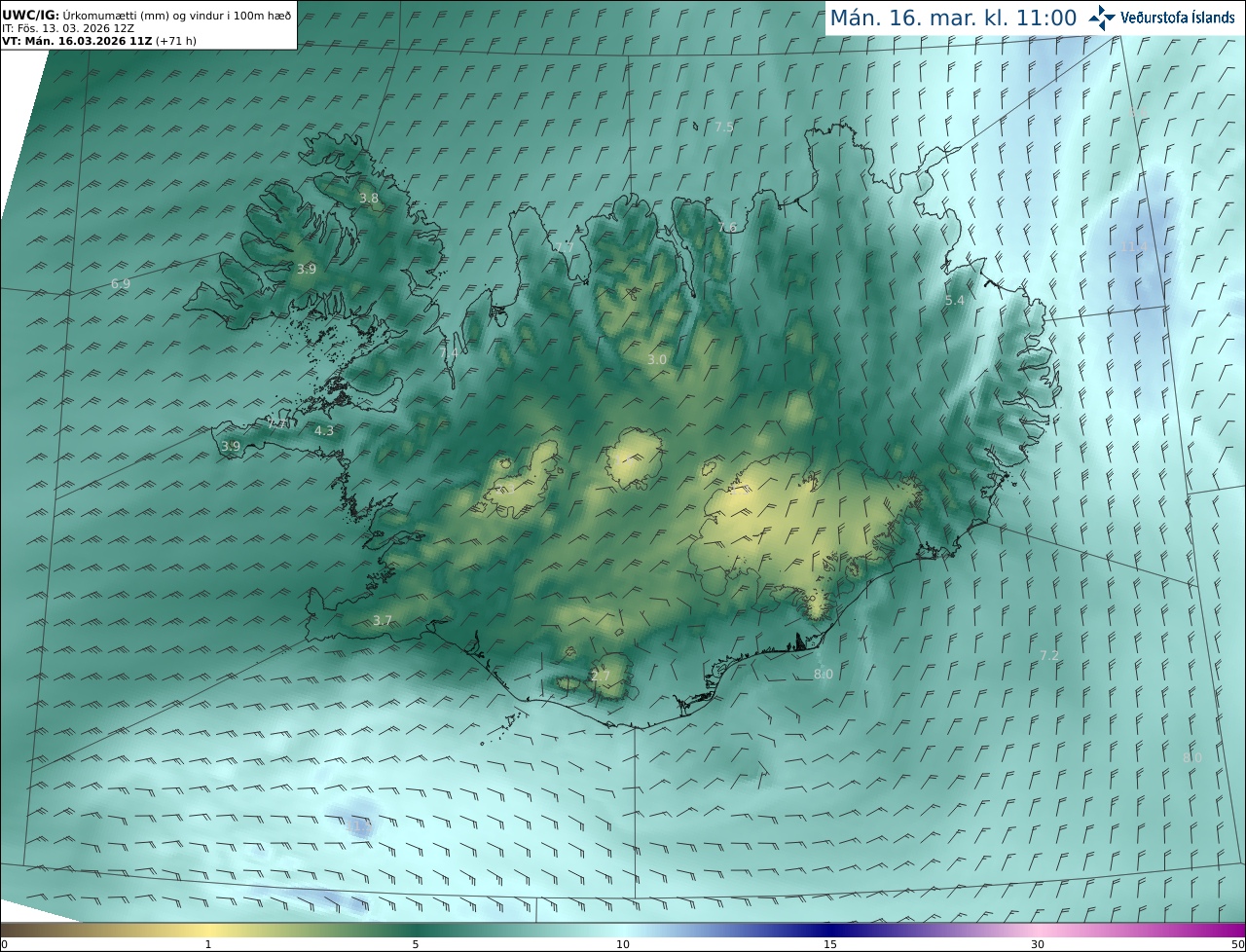Click the 4.3 value on the map
The width and height of the screenshot is (1246, 952).
tap(324, 431)
